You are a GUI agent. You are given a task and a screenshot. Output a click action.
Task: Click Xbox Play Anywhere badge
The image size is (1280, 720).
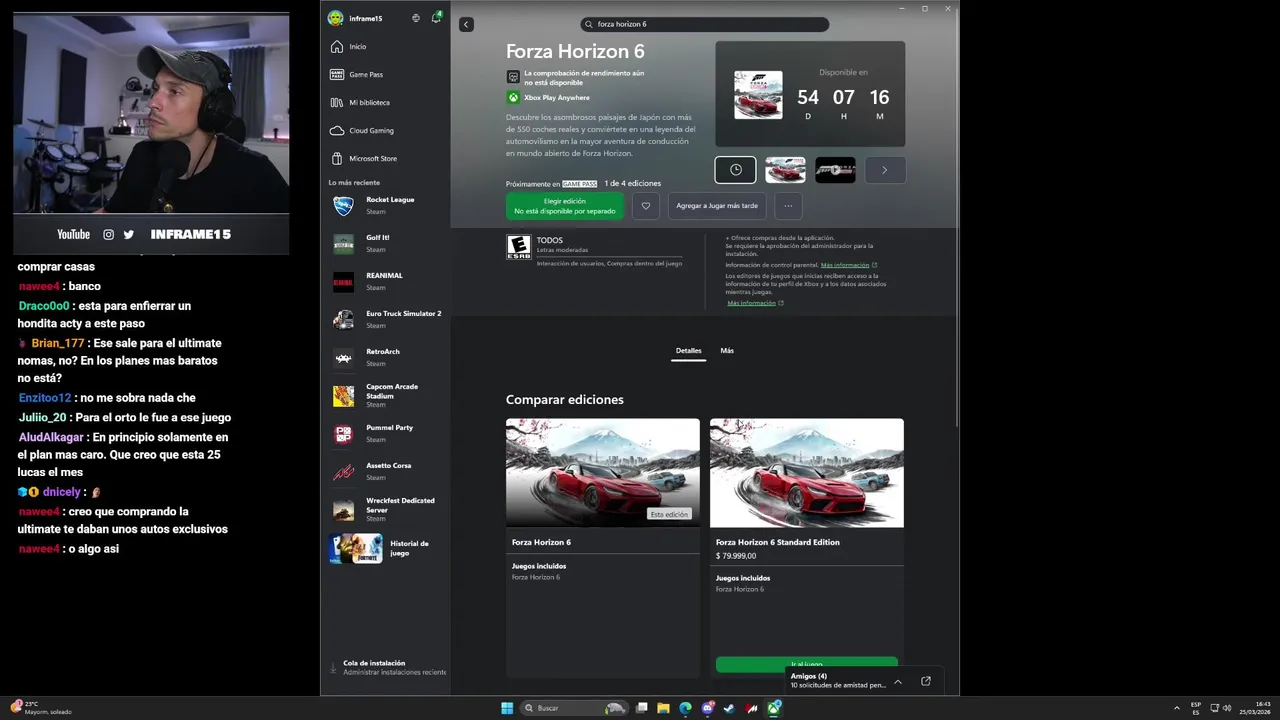548,98
